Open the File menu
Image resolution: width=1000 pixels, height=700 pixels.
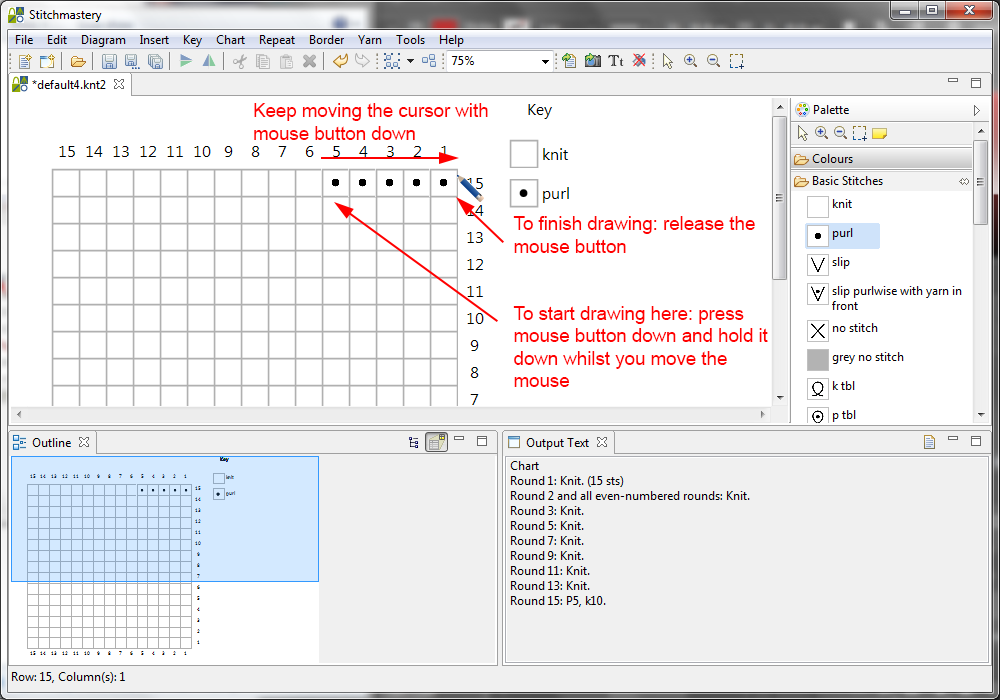24,40
